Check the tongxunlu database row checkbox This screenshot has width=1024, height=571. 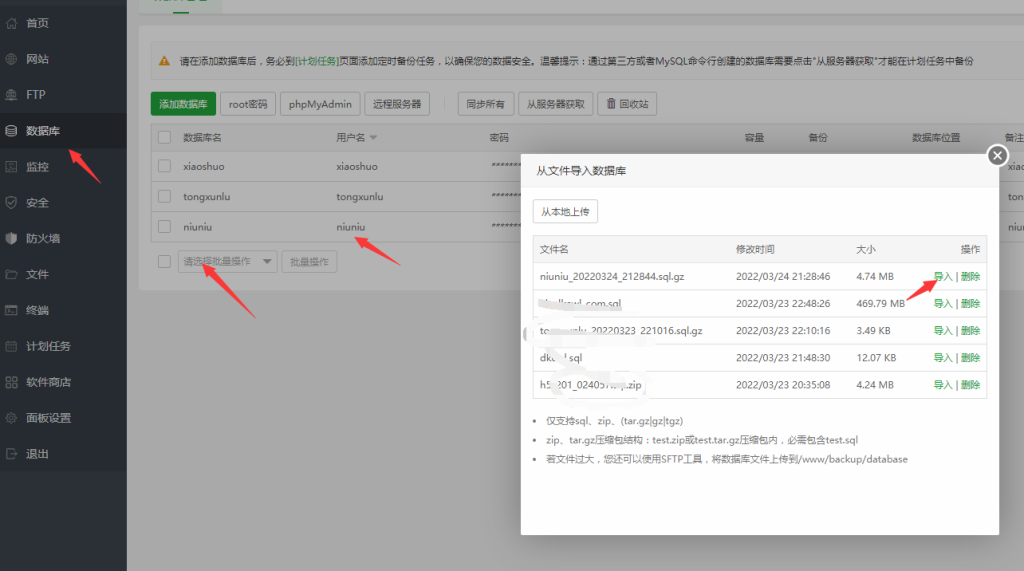pos(165,197)
